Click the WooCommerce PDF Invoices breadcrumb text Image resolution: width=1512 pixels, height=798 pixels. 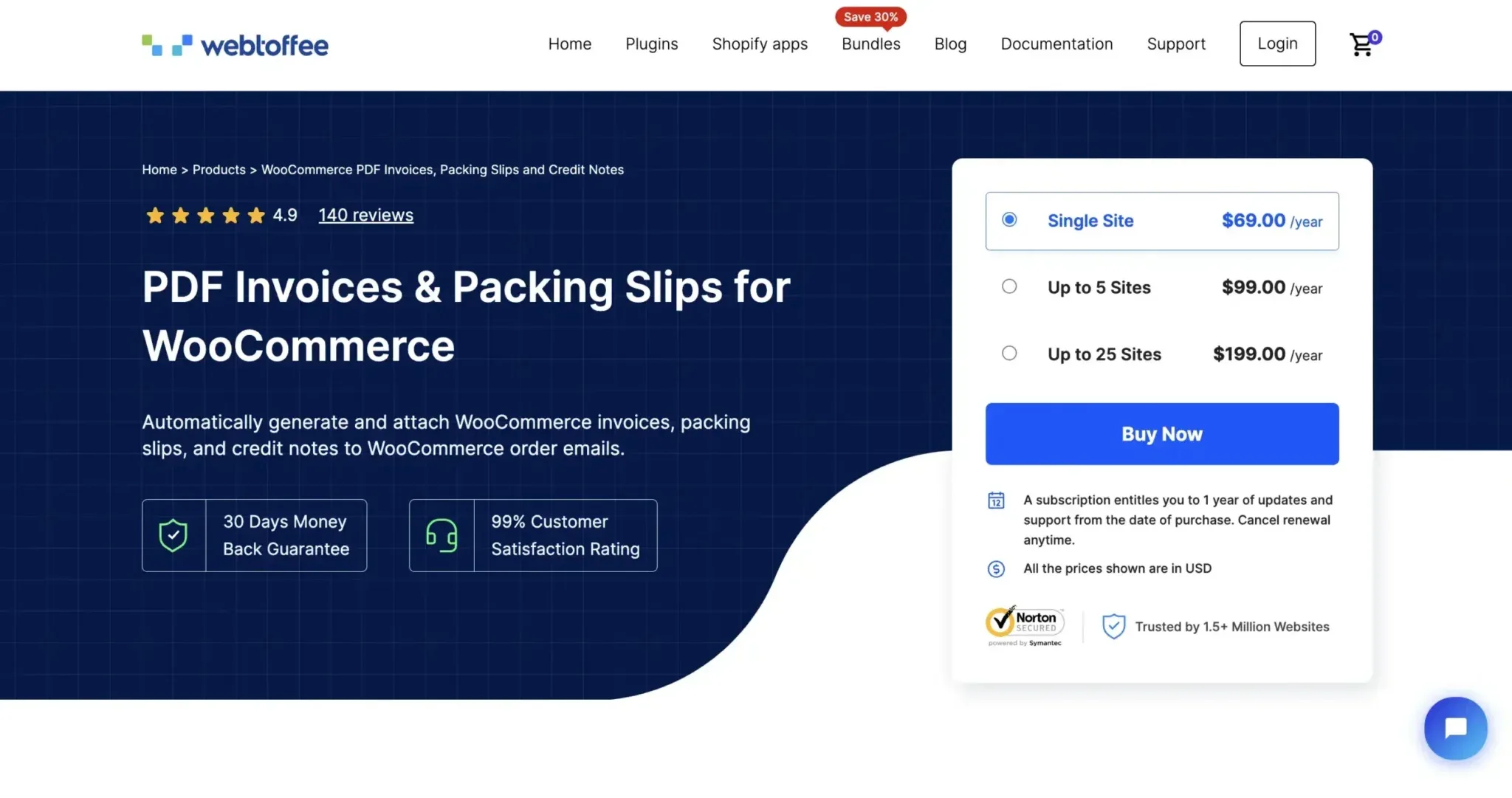(442, 170)
